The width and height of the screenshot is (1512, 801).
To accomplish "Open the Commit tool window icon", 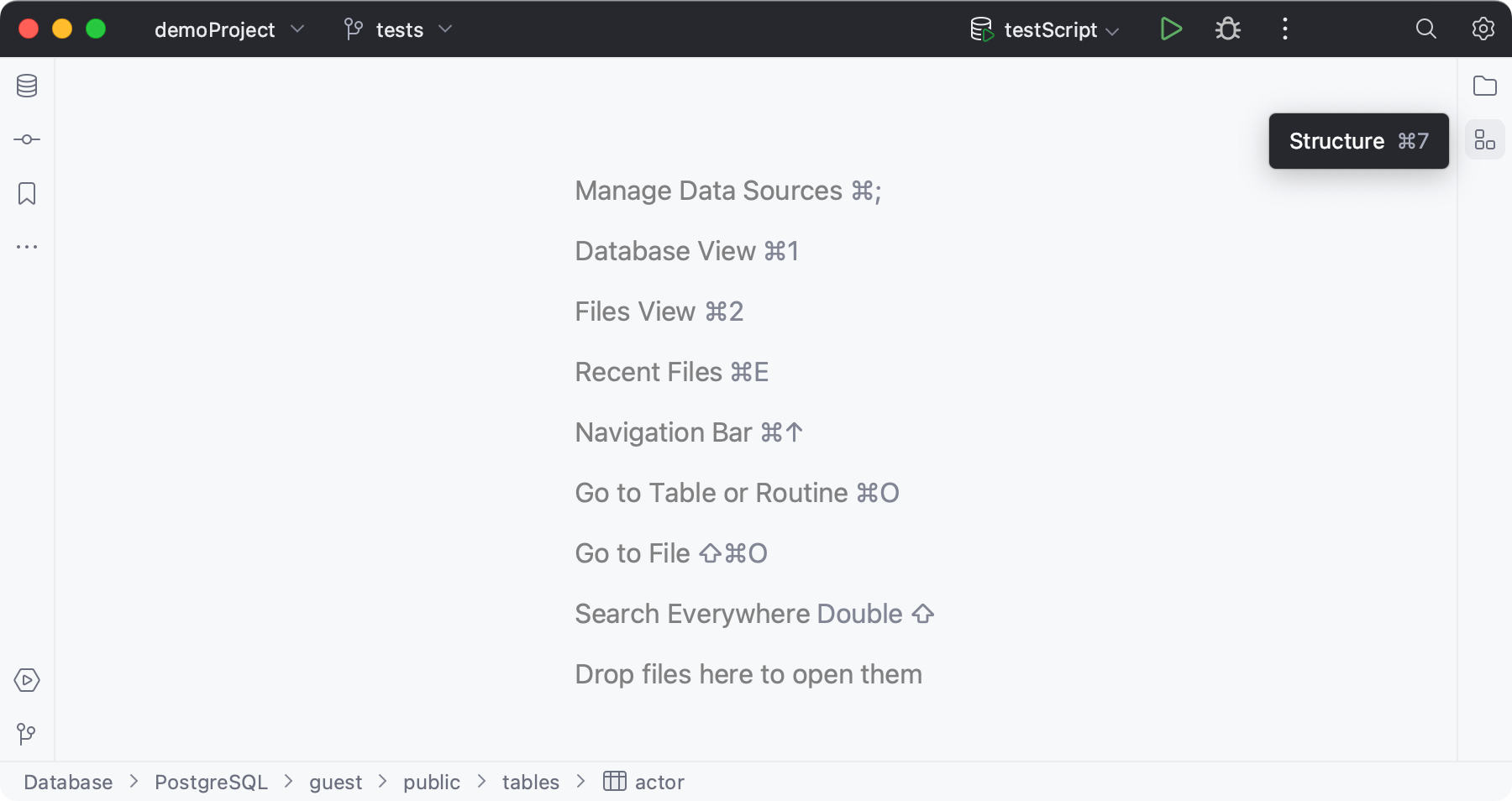I will pos(27,139).
